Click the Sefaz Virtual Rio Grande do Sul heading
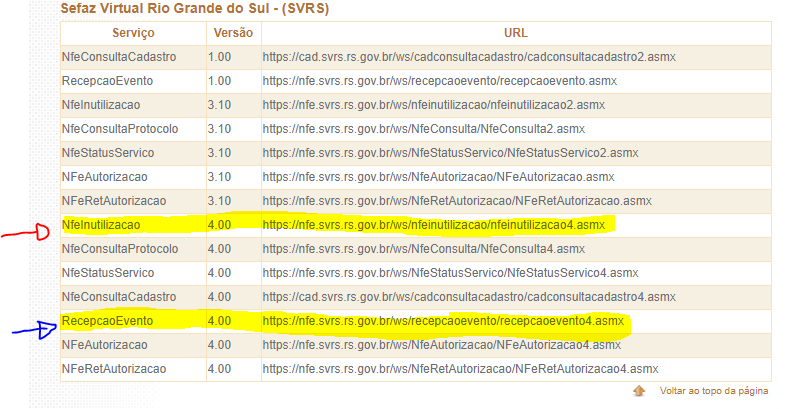The image size is (800, 409). [x=194, y=9]
